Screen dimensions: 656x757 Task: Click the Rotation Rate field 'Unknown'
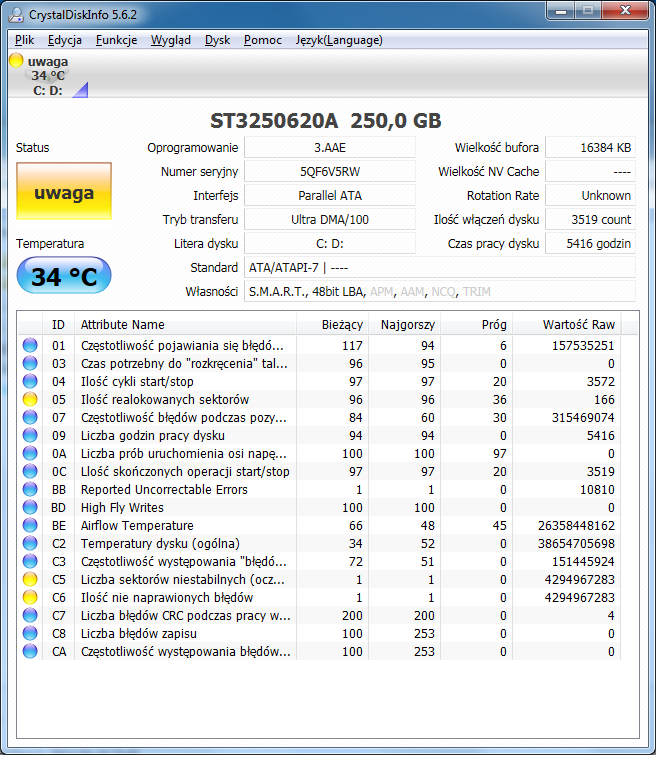click(590, 196)
